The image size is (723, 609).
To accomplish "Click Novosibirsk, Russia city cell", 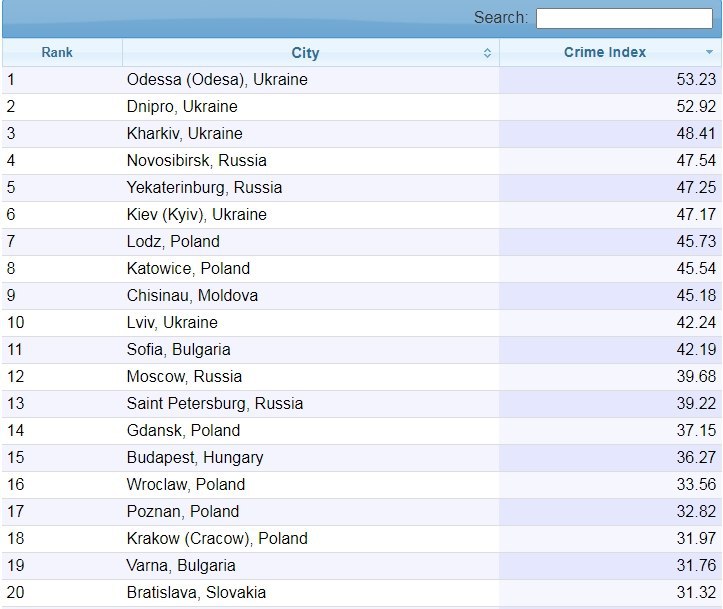I will [311, 161].
